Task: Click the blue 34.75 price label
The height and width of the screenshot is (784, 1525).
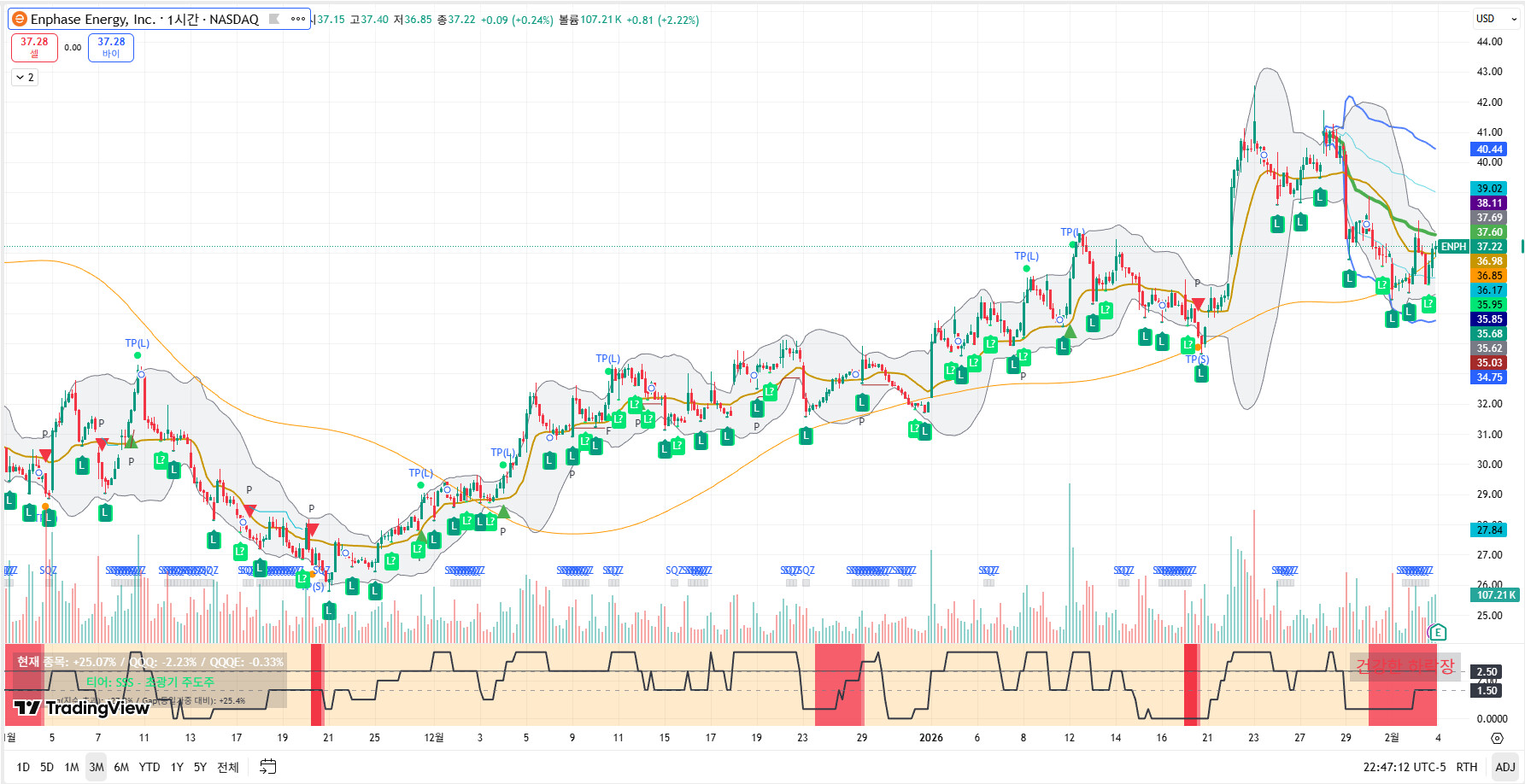Action: point(1489,377)
